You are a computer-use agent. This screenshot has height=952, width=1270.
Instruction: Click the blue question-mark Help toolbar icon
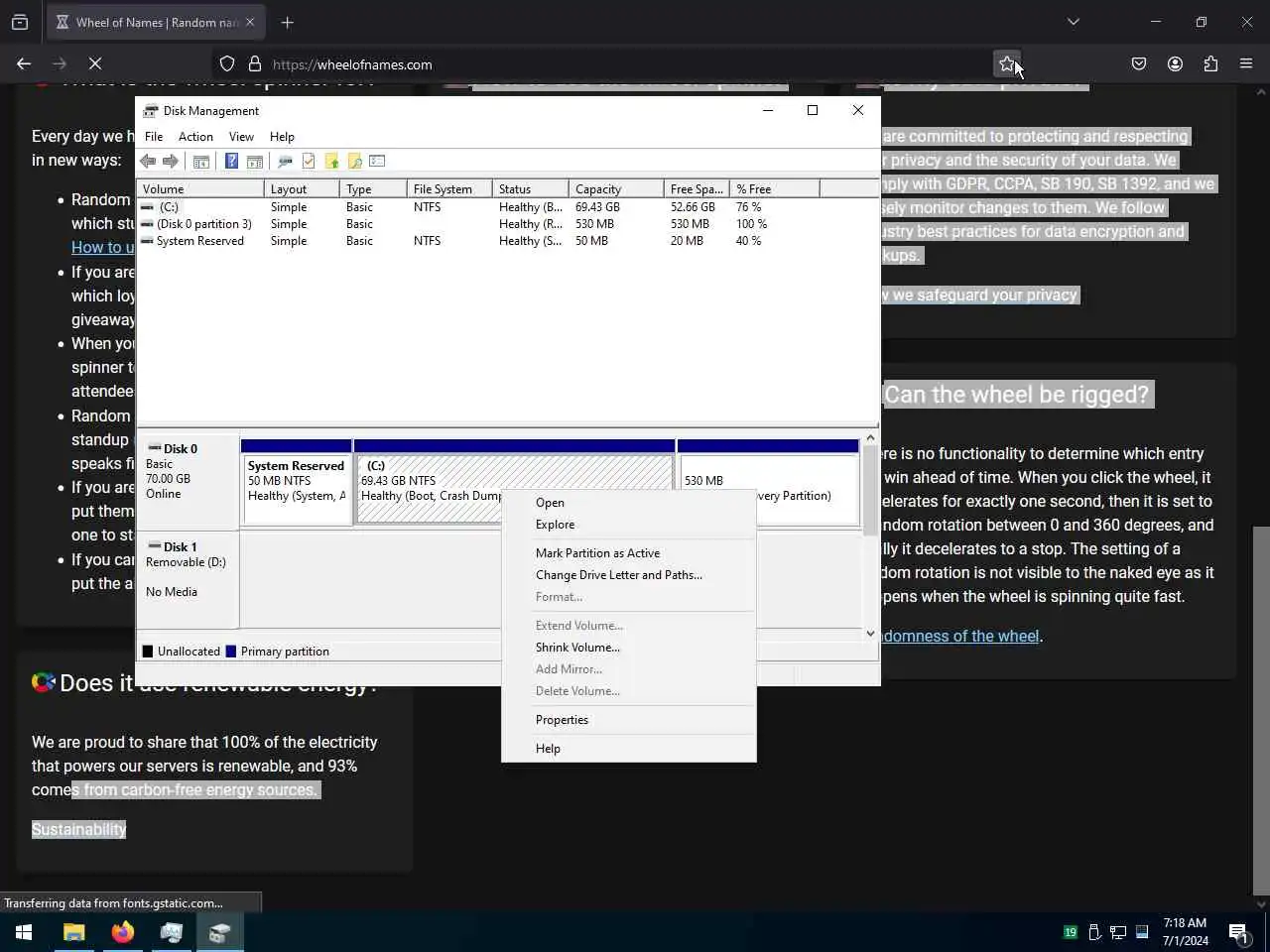(231, 162)
